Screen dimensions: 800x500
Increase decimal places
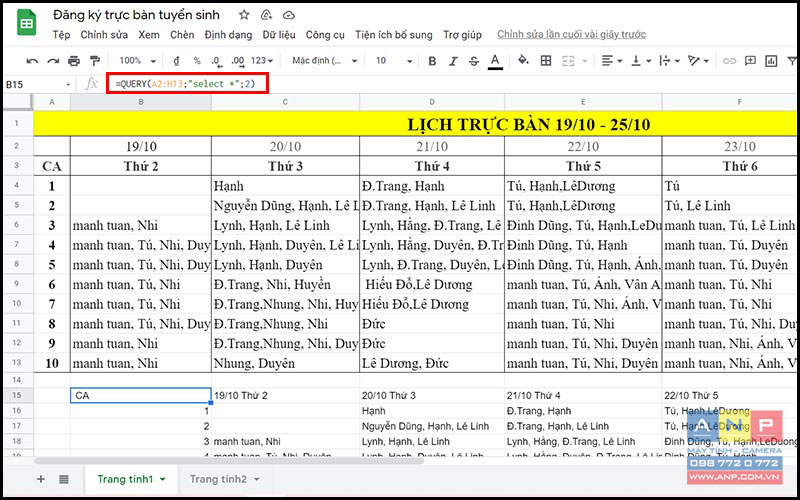(x=237, y=61)
